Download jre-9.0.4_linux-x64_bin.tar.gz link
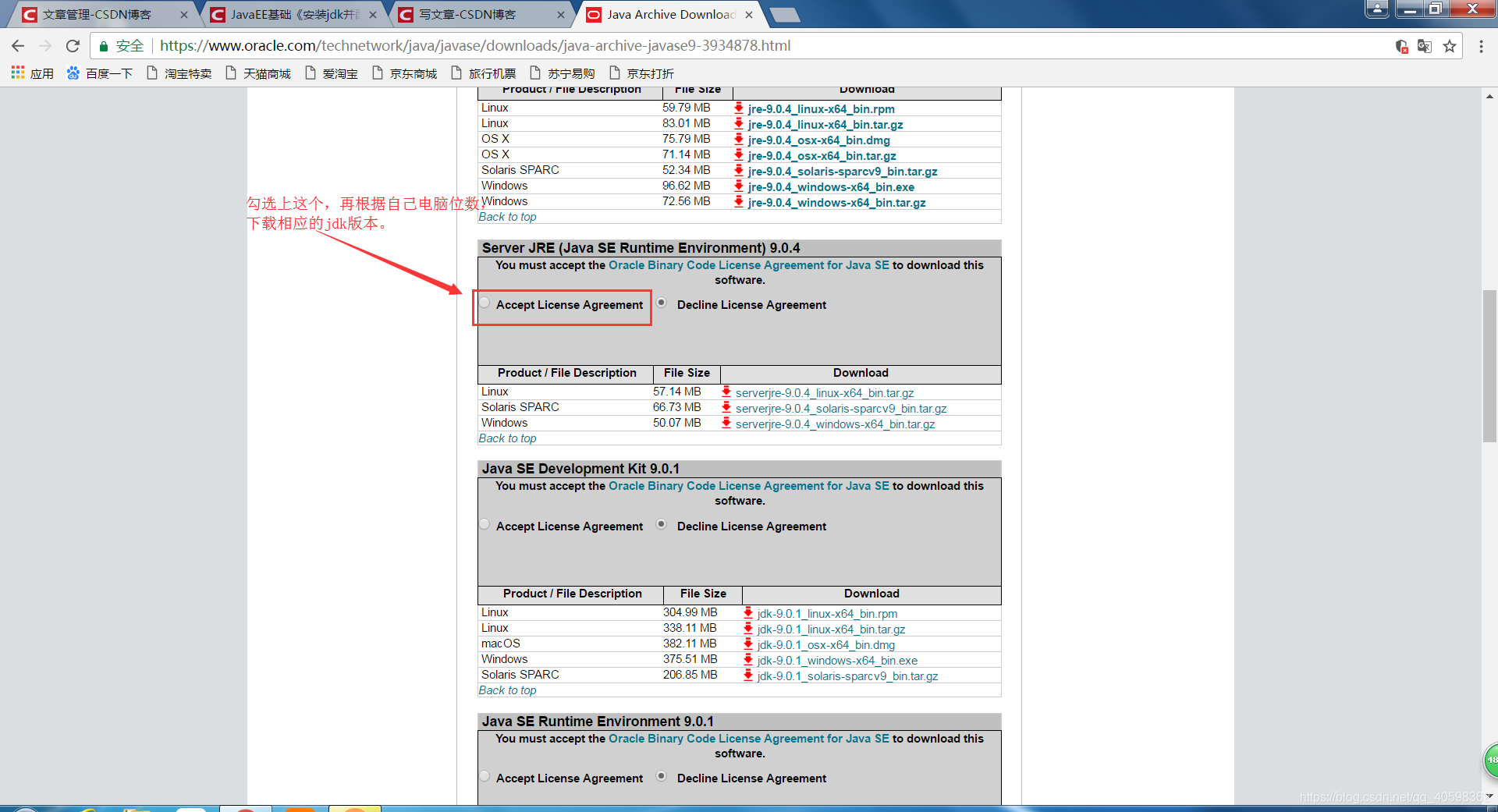Image resolution: width=1498 pixels, height=812 pixels. click(x=825, y=125)
